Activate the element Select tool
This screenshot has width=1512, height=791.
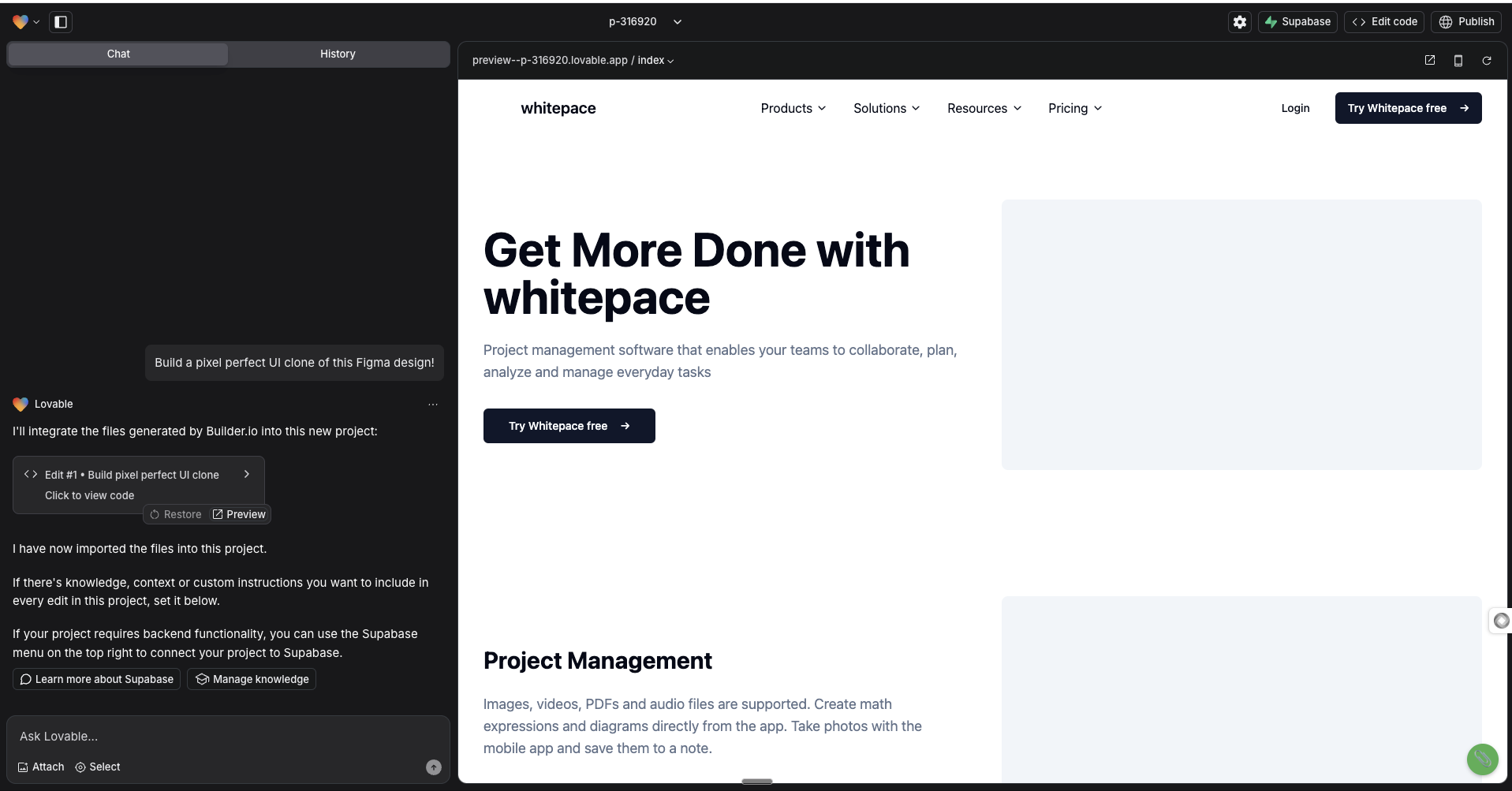click(x=97, y=767)
